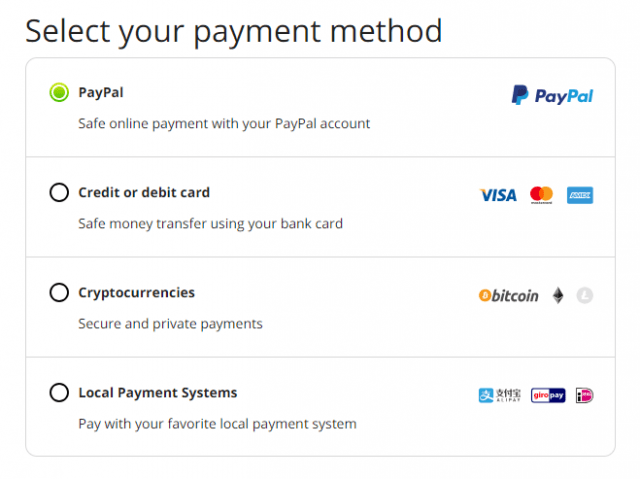Viewport: 640px width, 479px height.
Task: Select the Credit or debit card radio button
Action: click(59, 192)
